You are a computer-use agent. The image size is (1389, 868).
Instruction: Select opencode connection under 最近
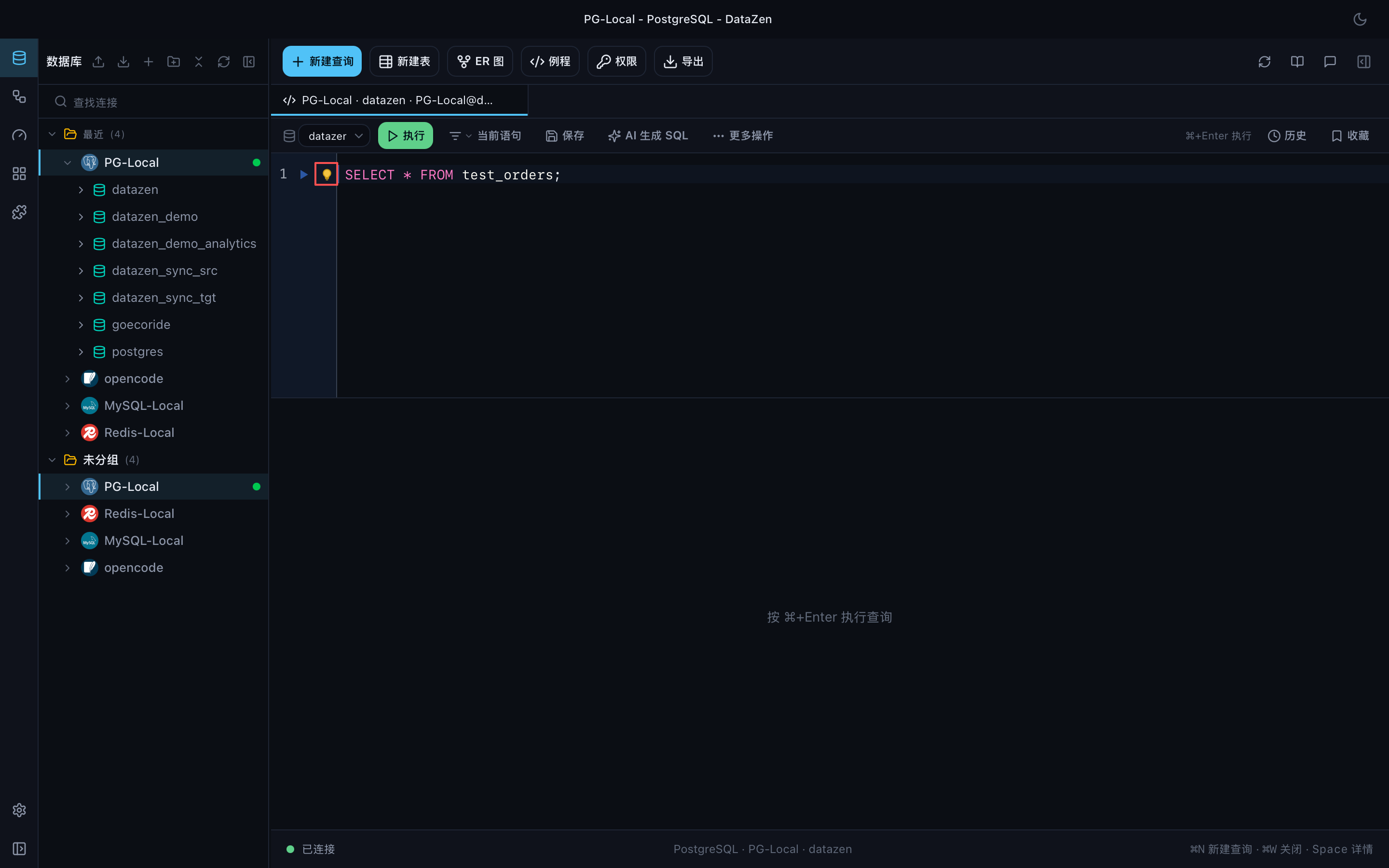[x=154, y=379]
